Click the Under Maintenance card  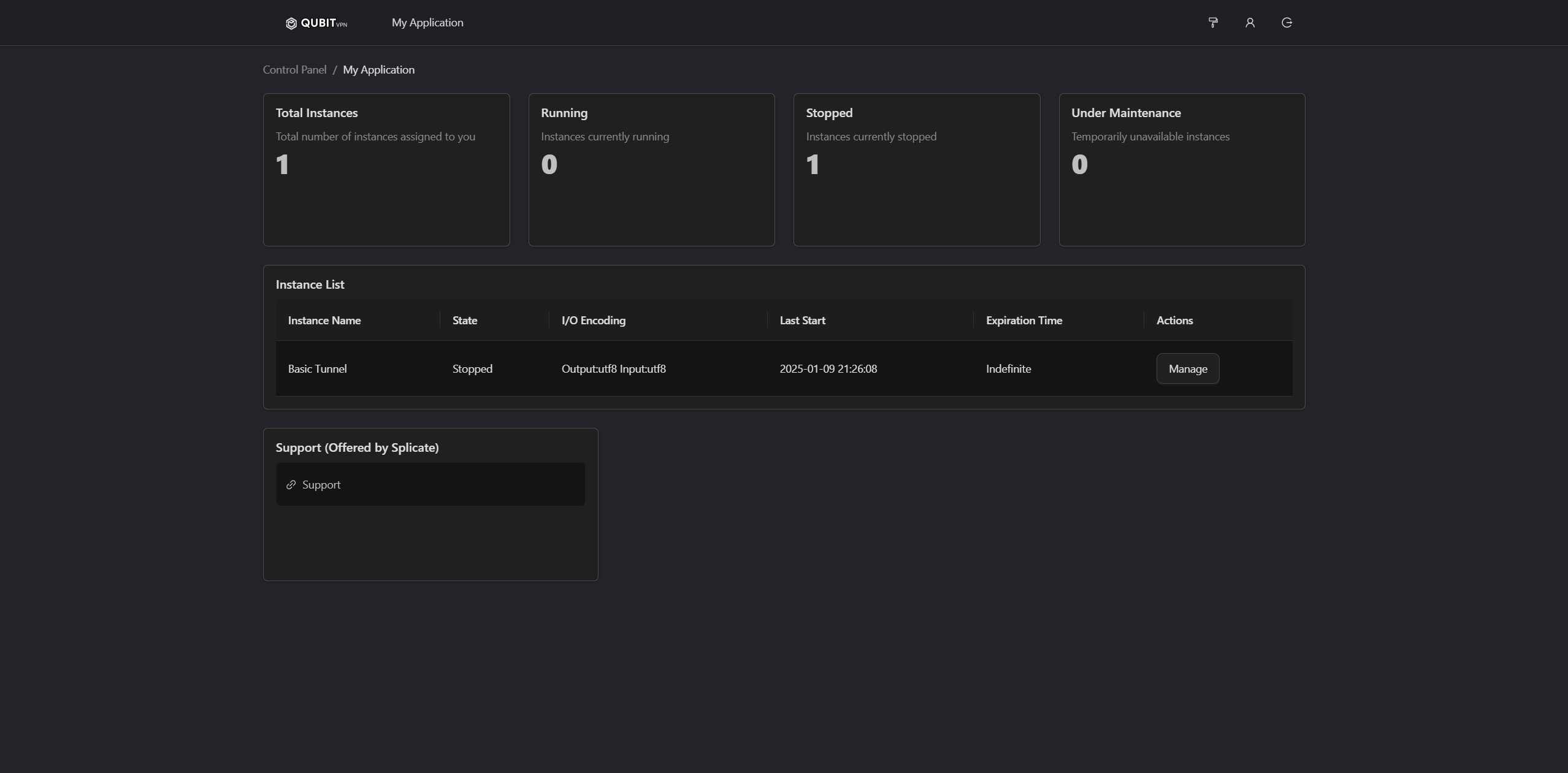[x=1181, y=170]
